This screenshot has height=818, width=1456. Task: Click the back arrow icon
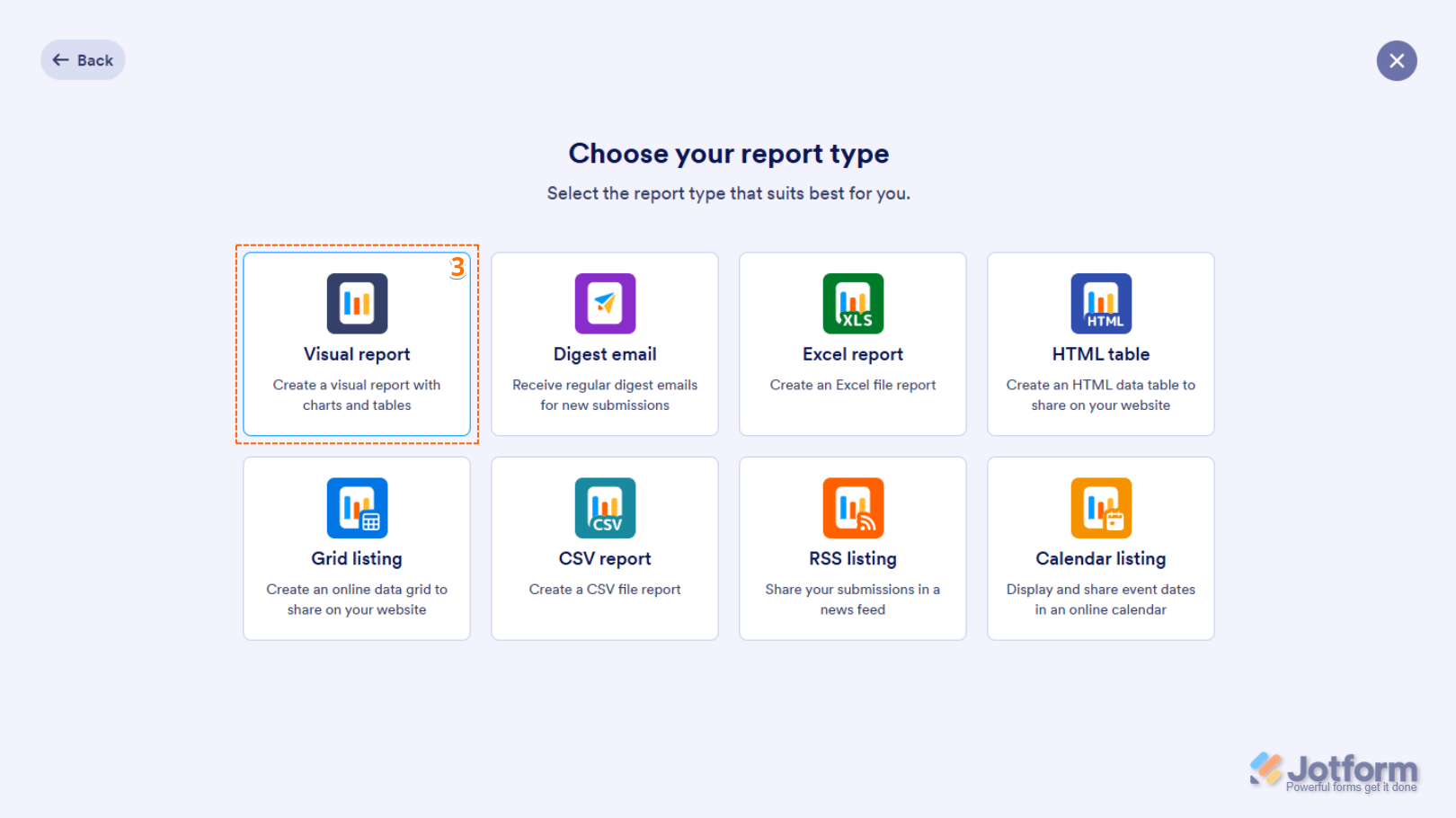coord(59,59)
